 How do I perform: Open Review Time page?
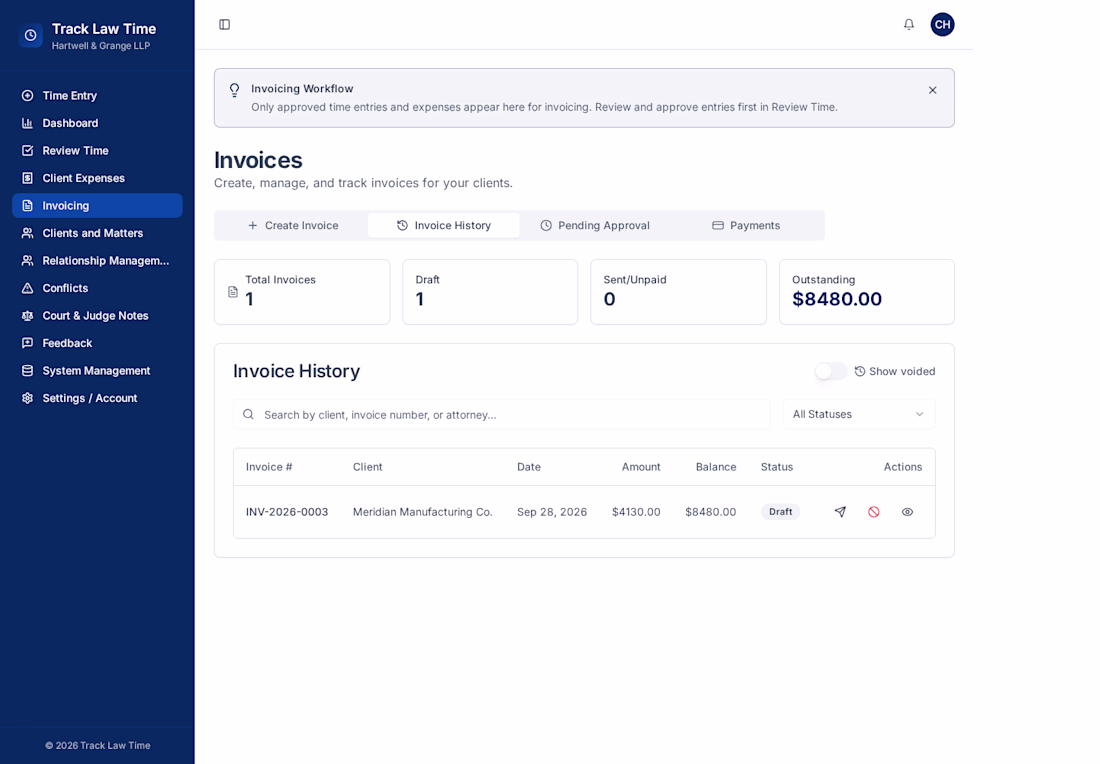click(98, 150)
